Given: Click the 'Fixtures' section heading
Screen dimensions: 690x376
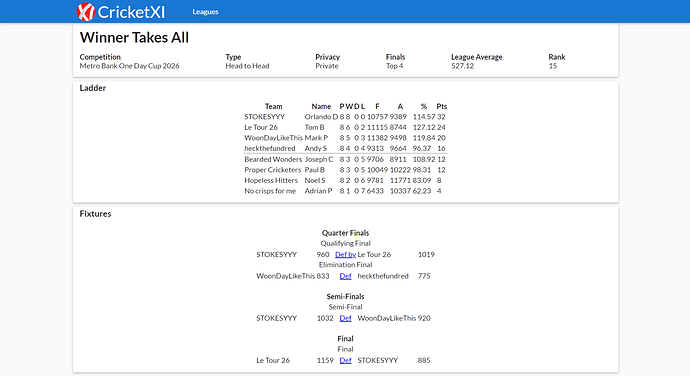Looking at the screenshot, I should pos(95,214).
